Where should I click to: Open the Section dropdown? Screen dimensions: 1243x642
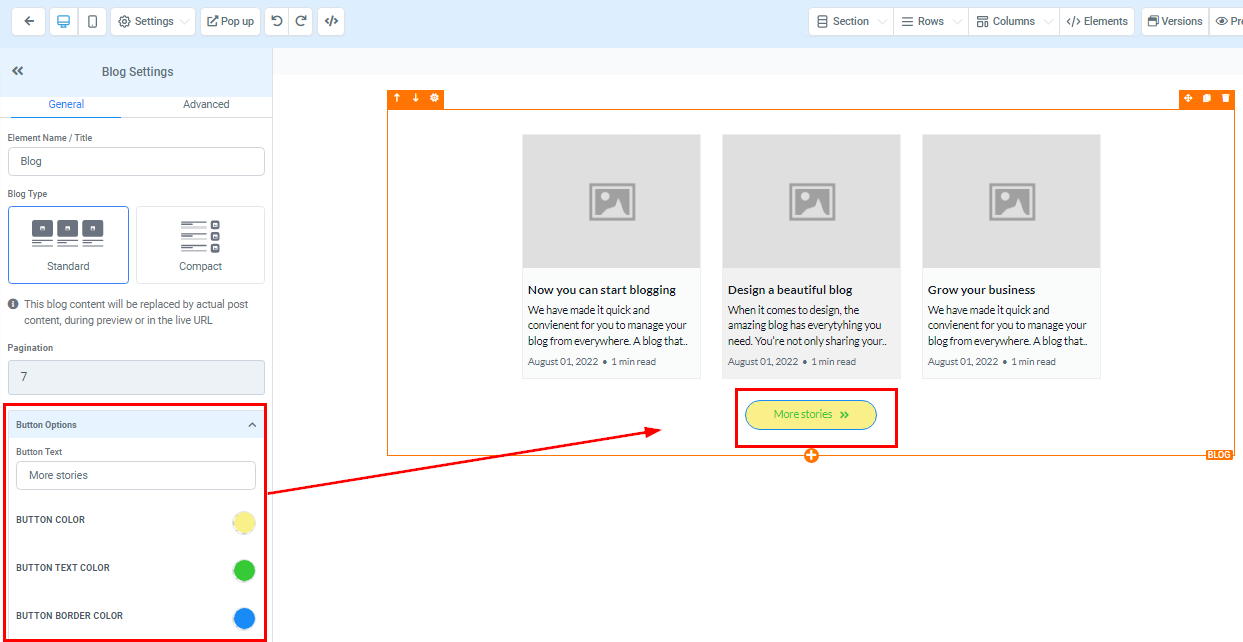850,21
